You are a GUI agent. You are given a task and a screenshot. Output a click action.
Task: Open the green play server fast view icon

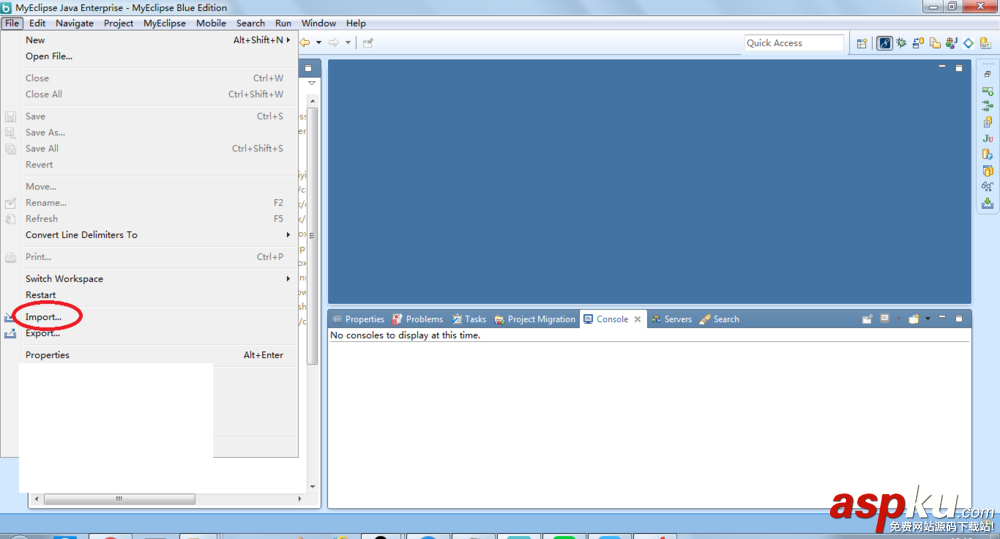pos(987,91)
